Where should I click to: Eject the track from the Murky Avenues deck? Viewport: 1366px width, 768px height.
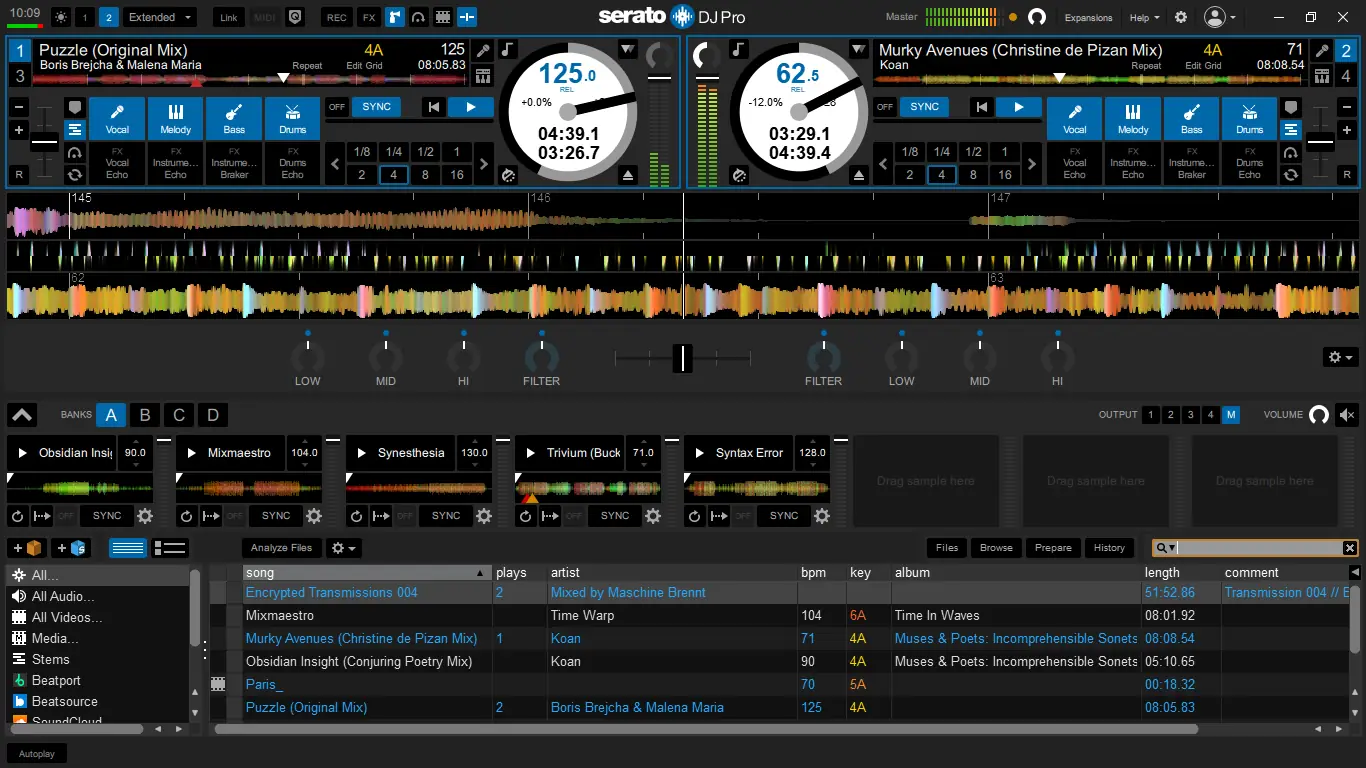coord(858,175)
